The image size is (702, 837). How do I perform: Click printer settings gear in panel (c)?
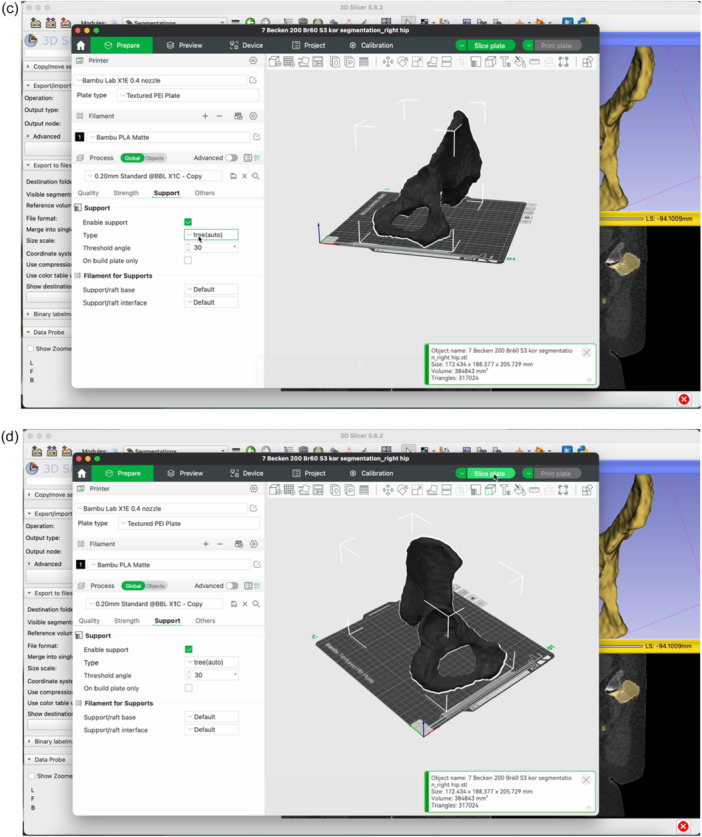pos(253,60)
